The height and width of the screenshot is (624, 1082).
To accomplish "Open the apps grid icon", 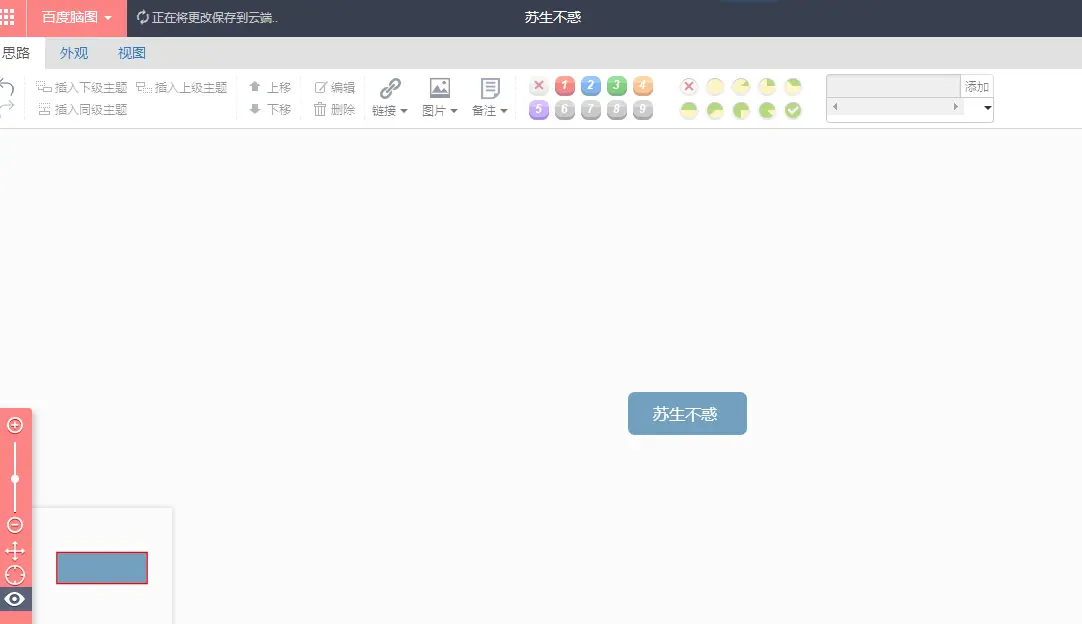I will (8, 17).
